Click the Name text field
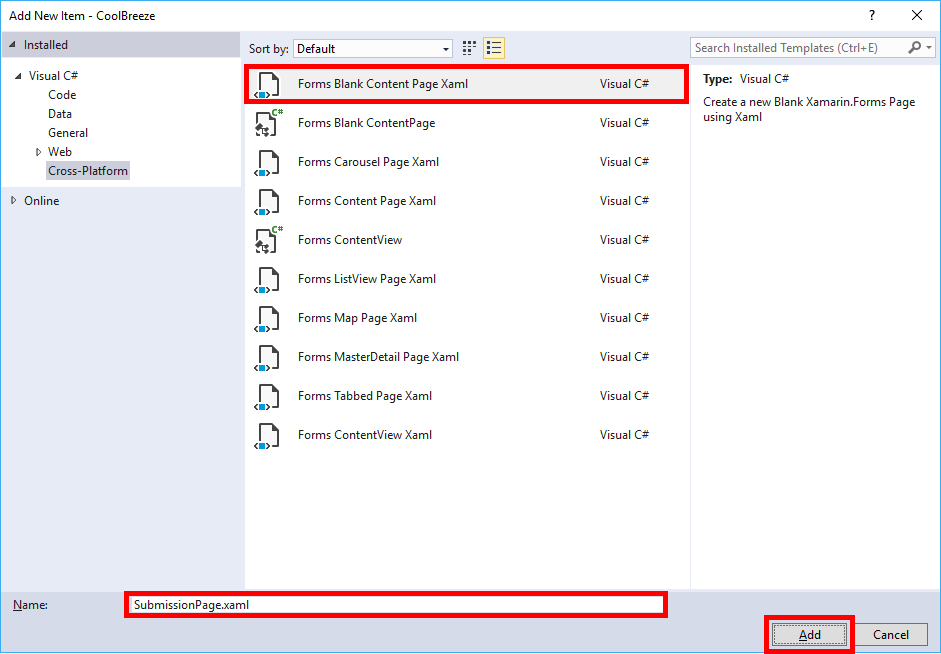The height and width of the screenshot is (654, 941). (x=396, y=605)
